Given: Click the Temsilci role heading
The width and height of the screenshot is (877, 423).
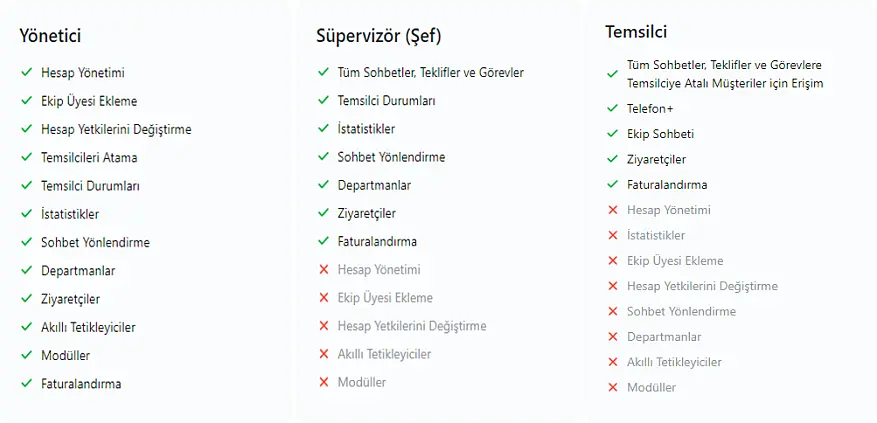Looking at the screenshot, I should tap(636, 32).
